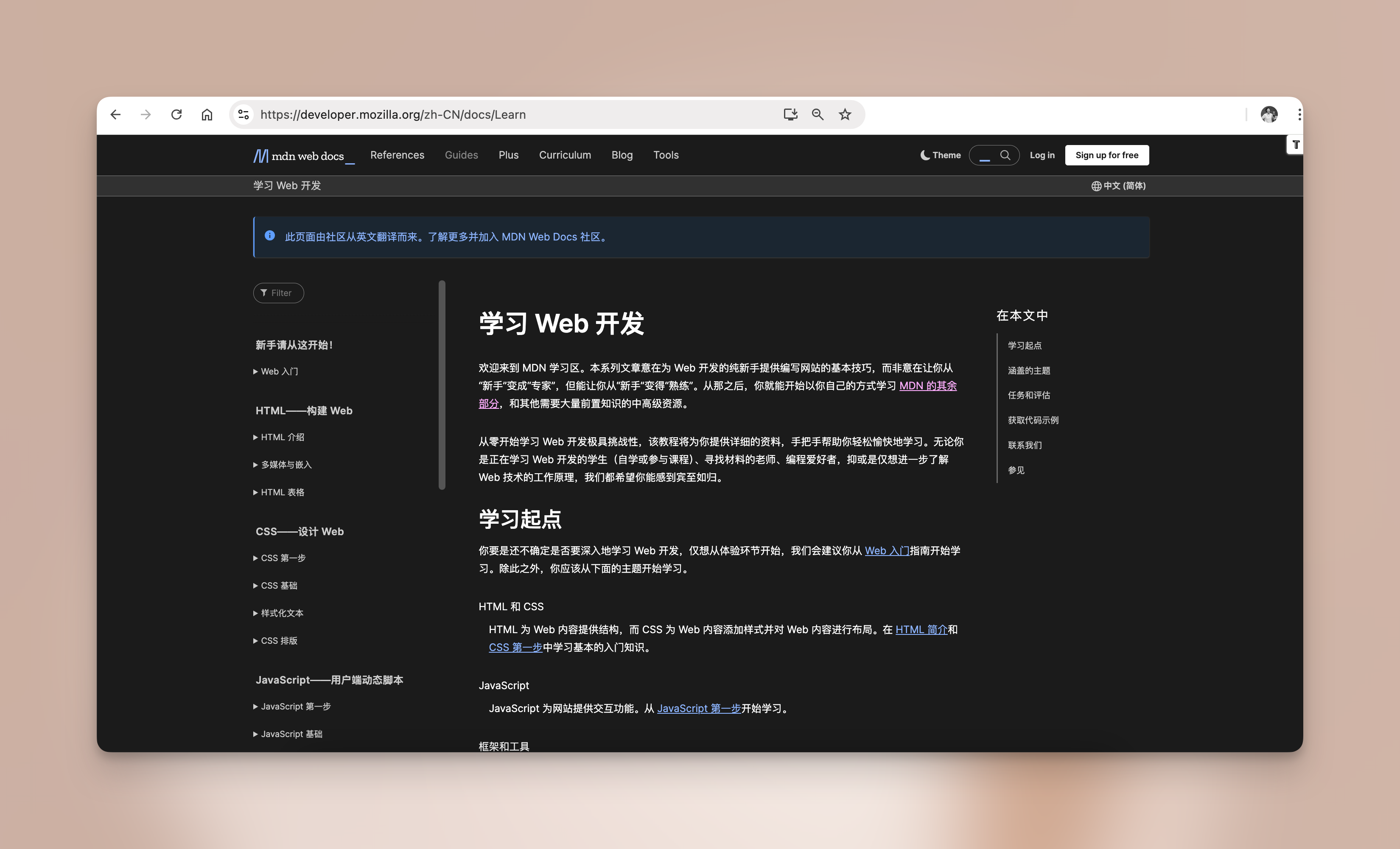This screenshot has height=849, width=1400.
Task: Expand the CSS 第一步 sidebar section
Action: 283,558
